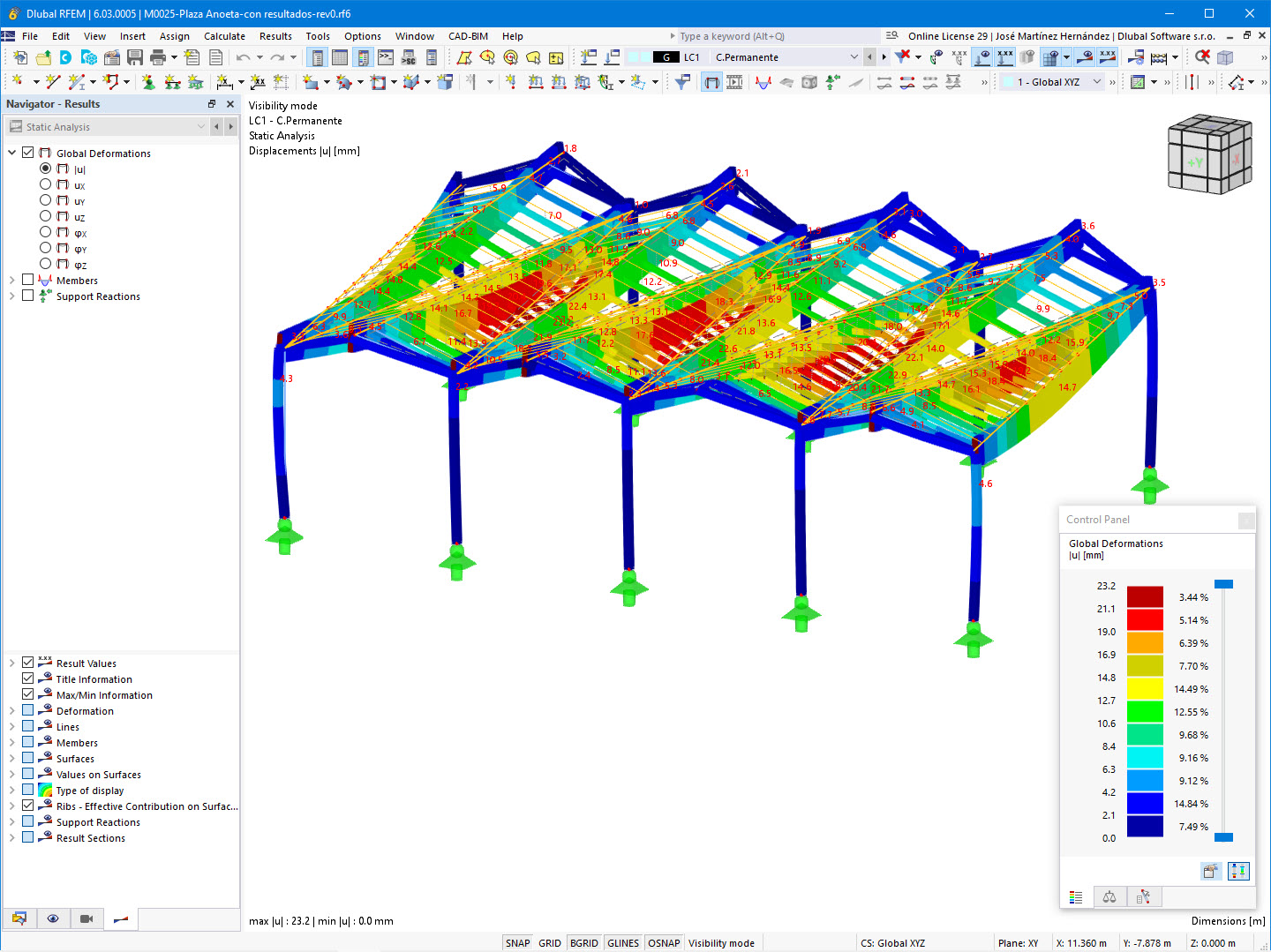Click the Calculate All icon in the toolbar

tap(1159, 56)
